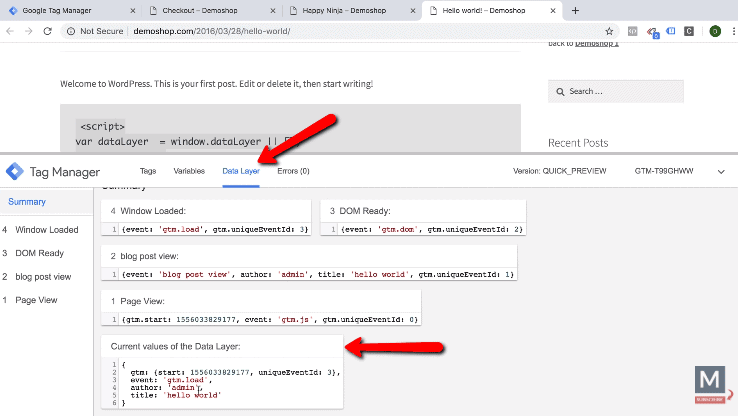Click the GTM-T98GHWW container ID
This screenshot has height=416, width=738.
pos(664,171)
